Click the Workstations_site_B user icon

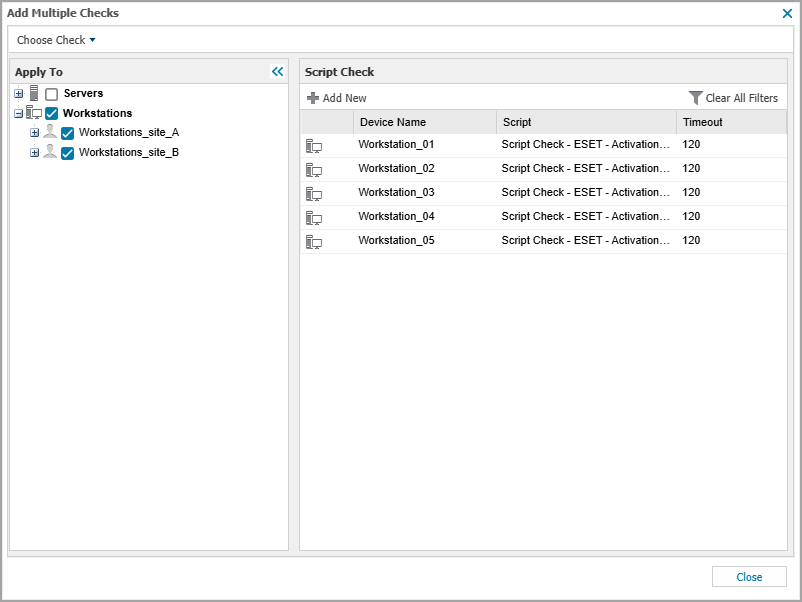[x=50, y=152]
